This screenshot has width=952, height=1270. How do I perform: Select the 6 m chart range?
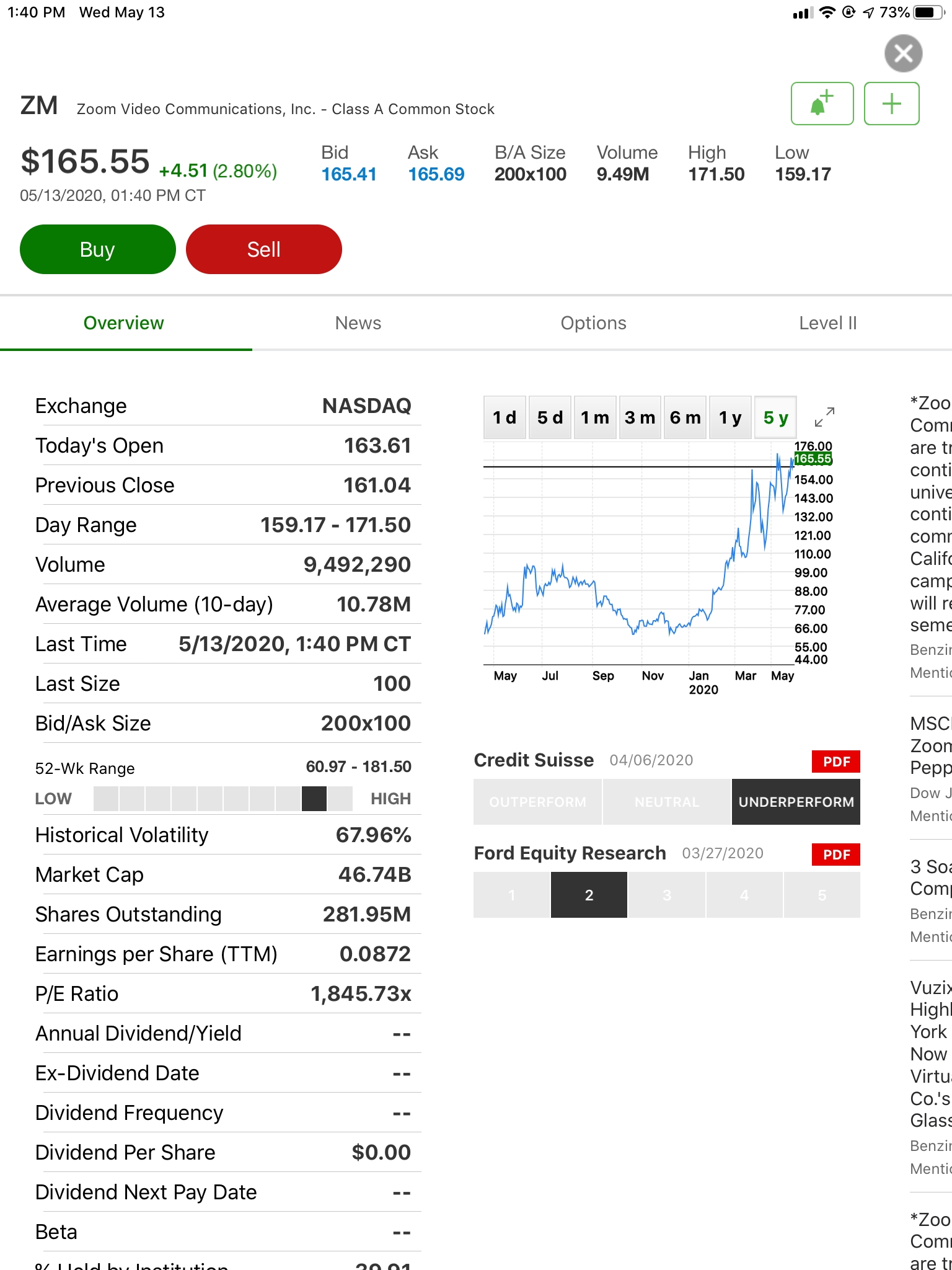pos(685,417)
